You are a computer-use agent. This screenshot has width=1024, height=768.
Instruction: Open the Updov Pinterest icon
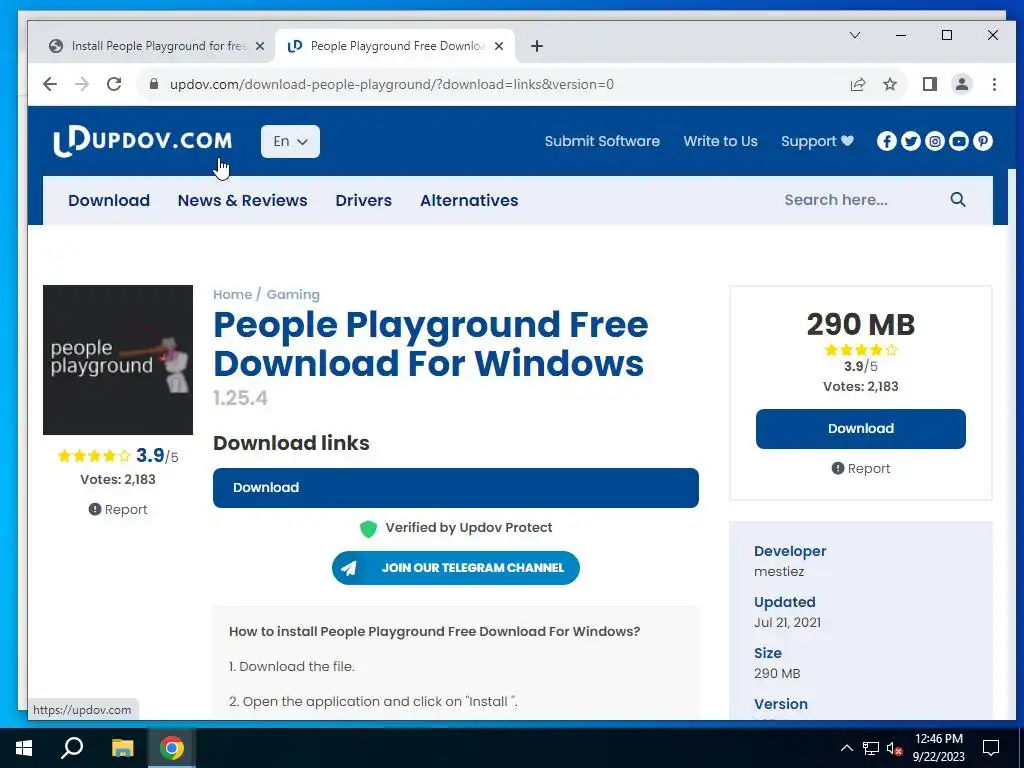coord(983,141)
